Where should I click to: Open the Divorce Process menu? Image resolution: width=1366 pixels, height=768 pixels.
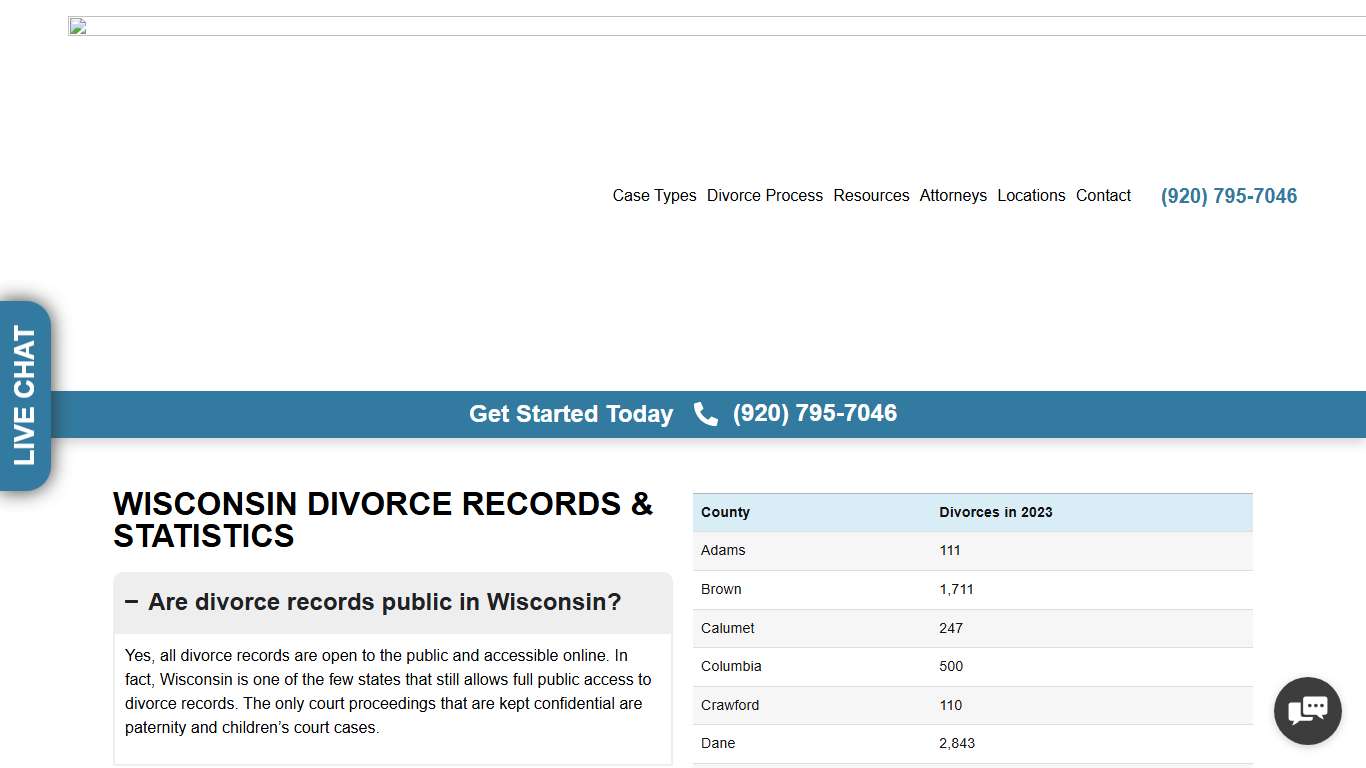click(764, 195)
